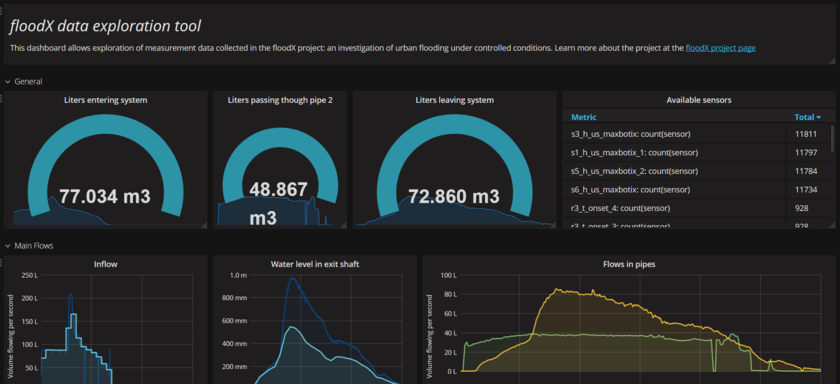Open the Liters entering system panel title menu

(106, 100)
